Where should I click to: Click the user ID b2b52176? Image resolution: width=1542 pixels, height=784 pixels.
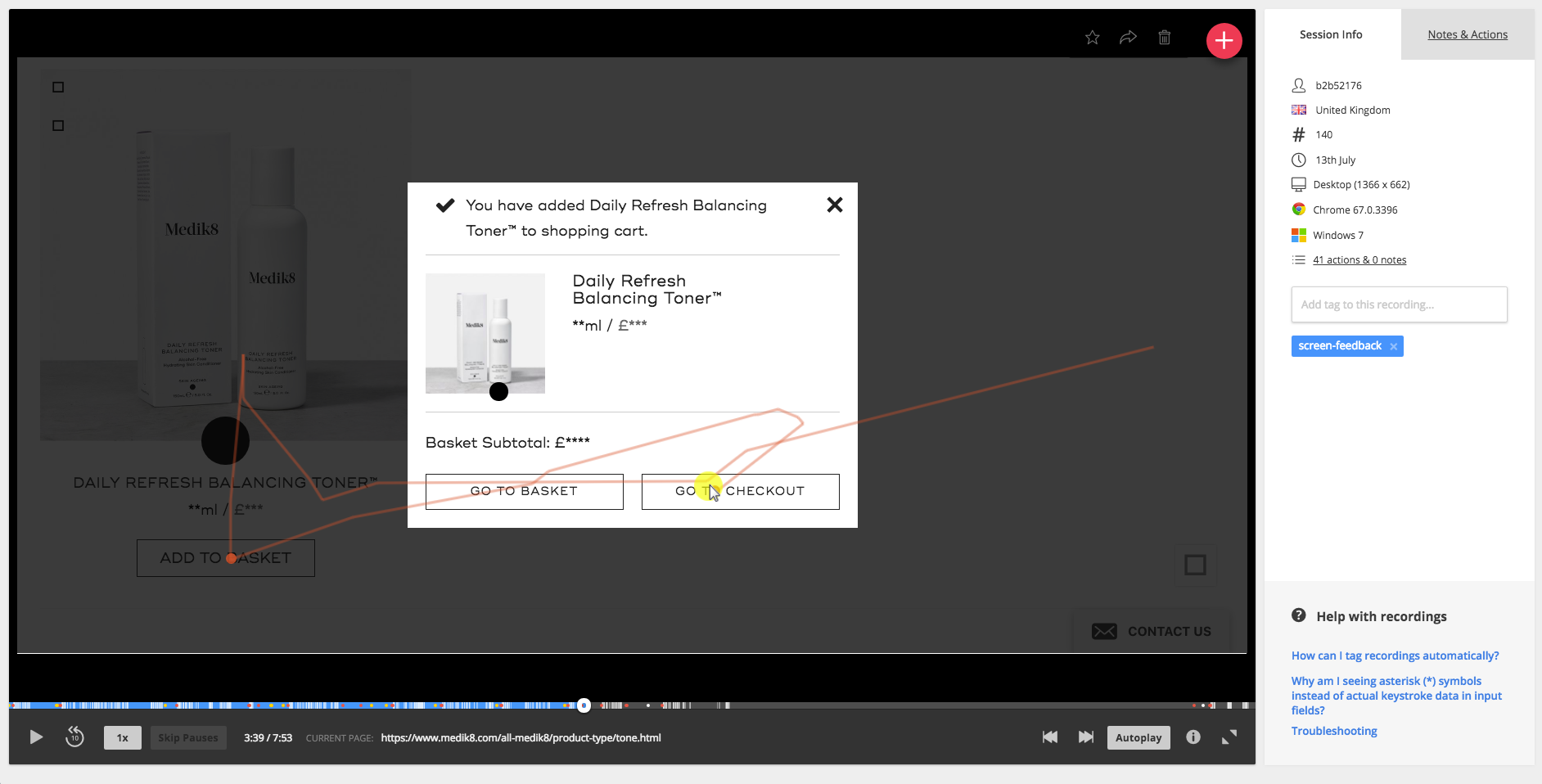pos(1338,85)
